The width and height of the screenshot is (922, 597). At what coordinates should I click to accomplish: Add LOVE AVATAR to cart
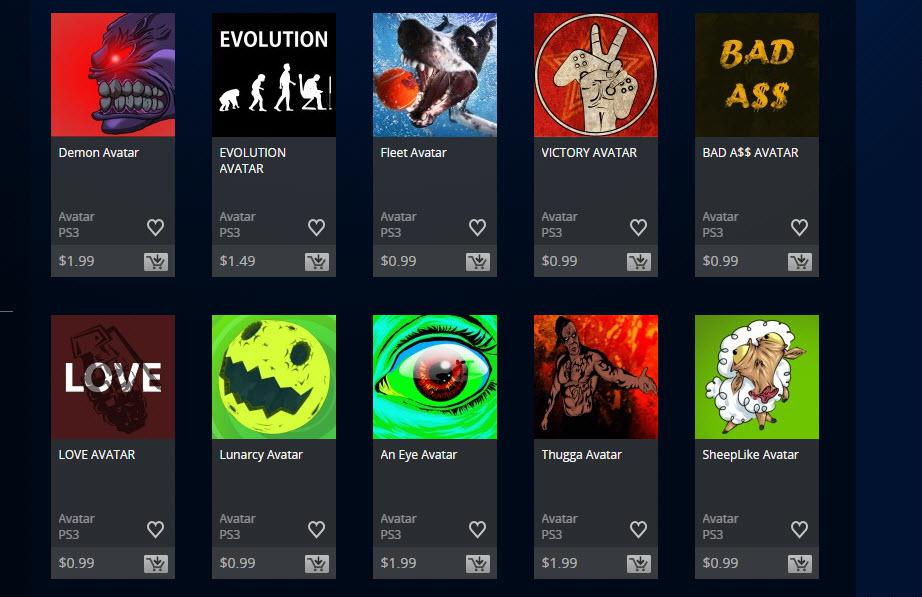[x=156, y=564]
